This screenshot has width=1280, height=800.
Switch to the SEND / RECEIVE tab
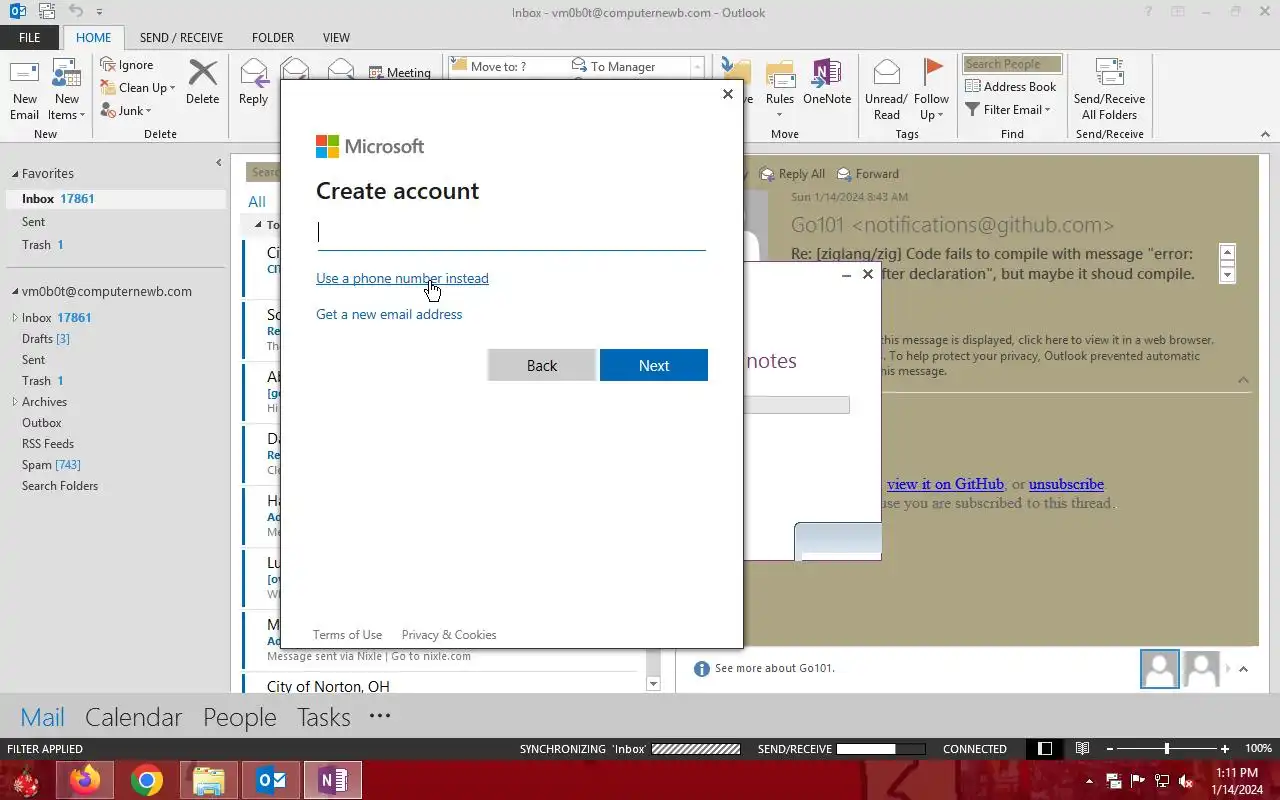point(181,37)
